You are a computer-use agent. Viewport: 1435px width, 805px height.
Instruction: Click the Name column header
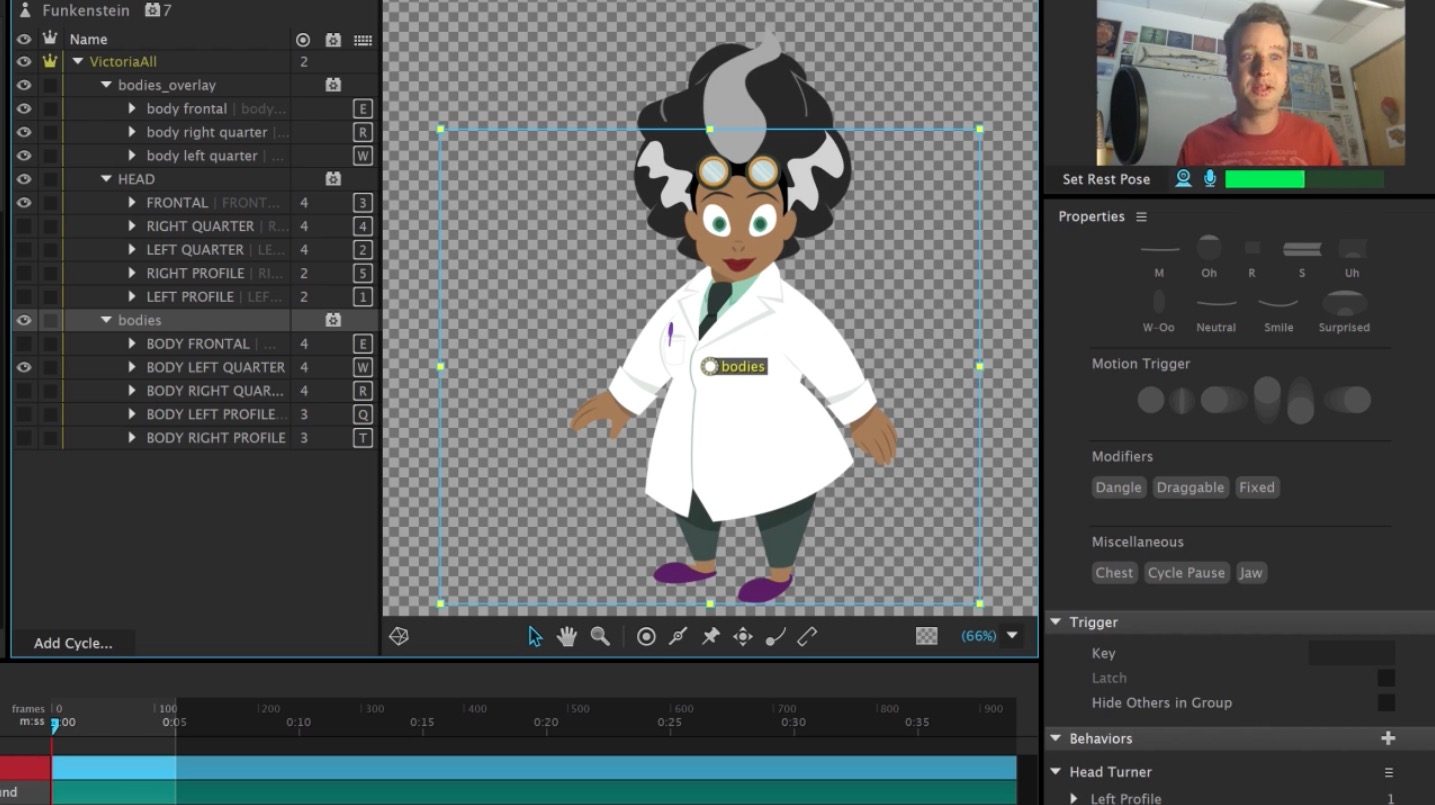88,39
